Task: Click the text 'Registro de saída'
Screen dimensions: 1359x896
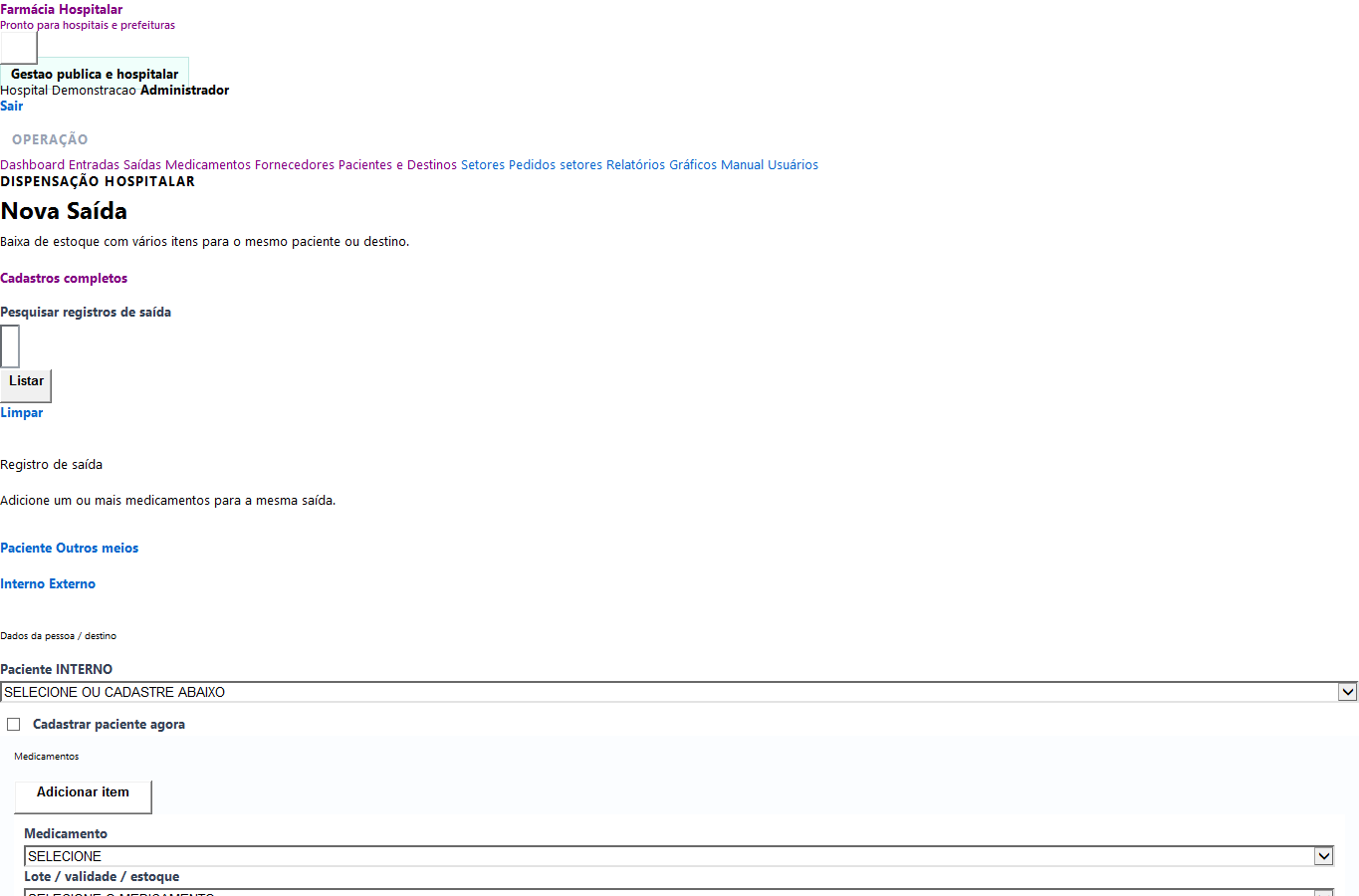Action: (52, 465)
